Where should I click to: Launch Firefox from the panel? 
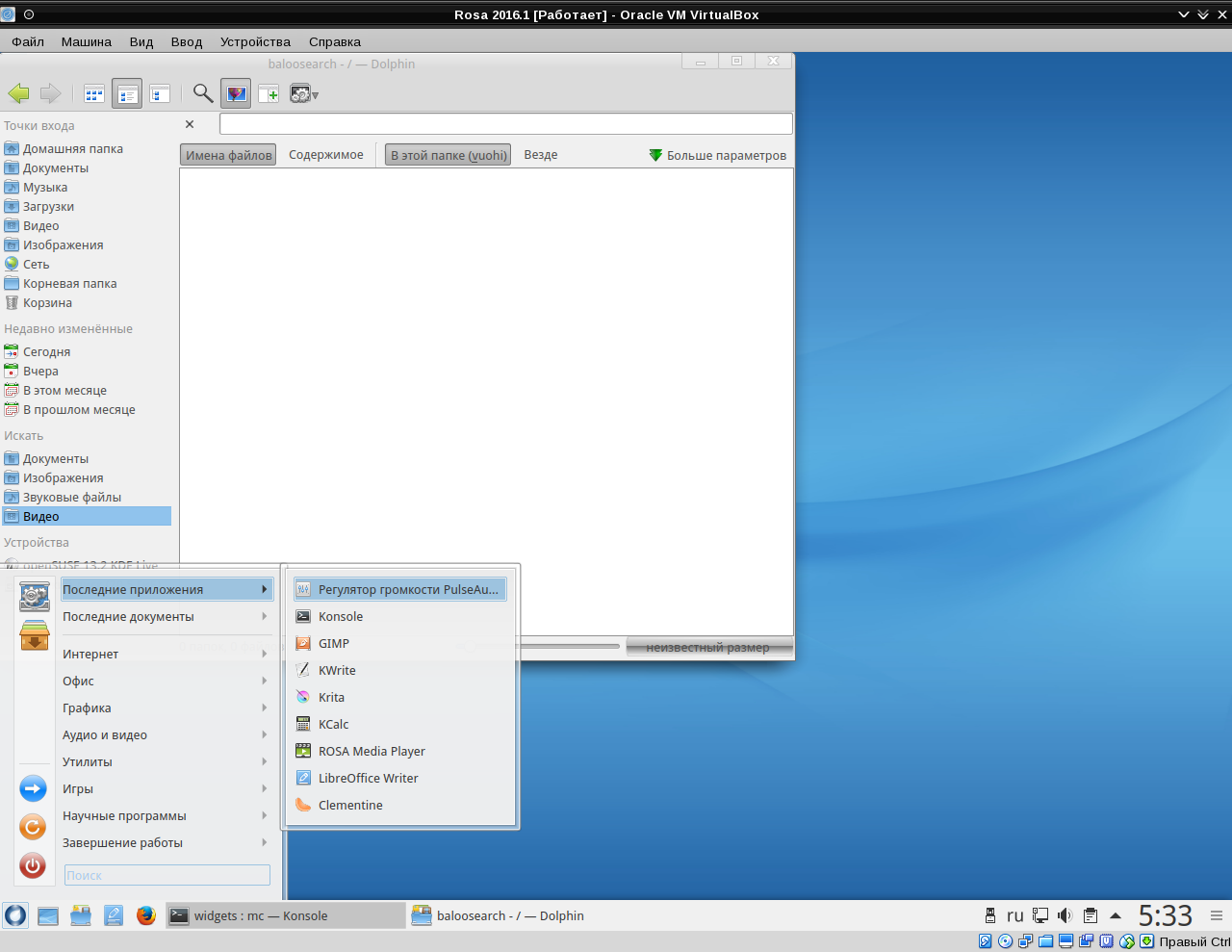point(146,915)
